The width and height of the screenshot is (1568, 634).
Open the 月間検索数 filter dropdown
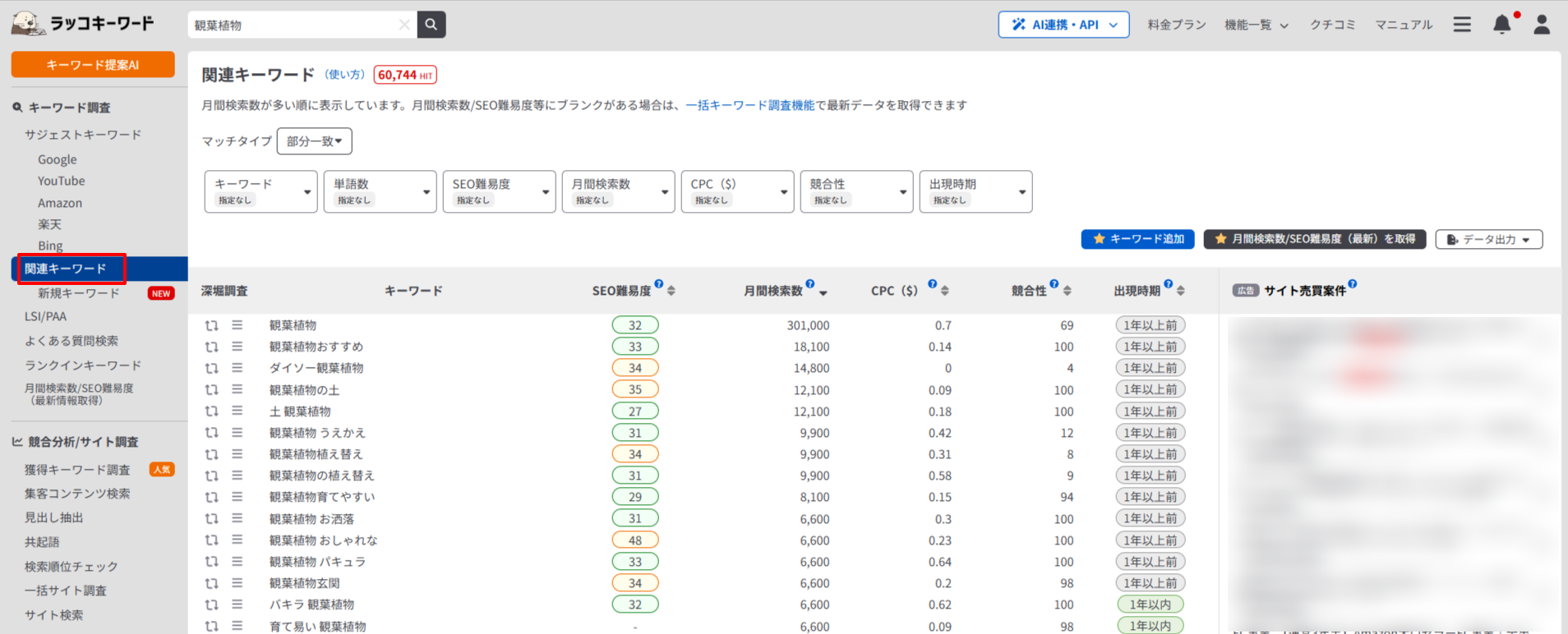tap(619, 191)
